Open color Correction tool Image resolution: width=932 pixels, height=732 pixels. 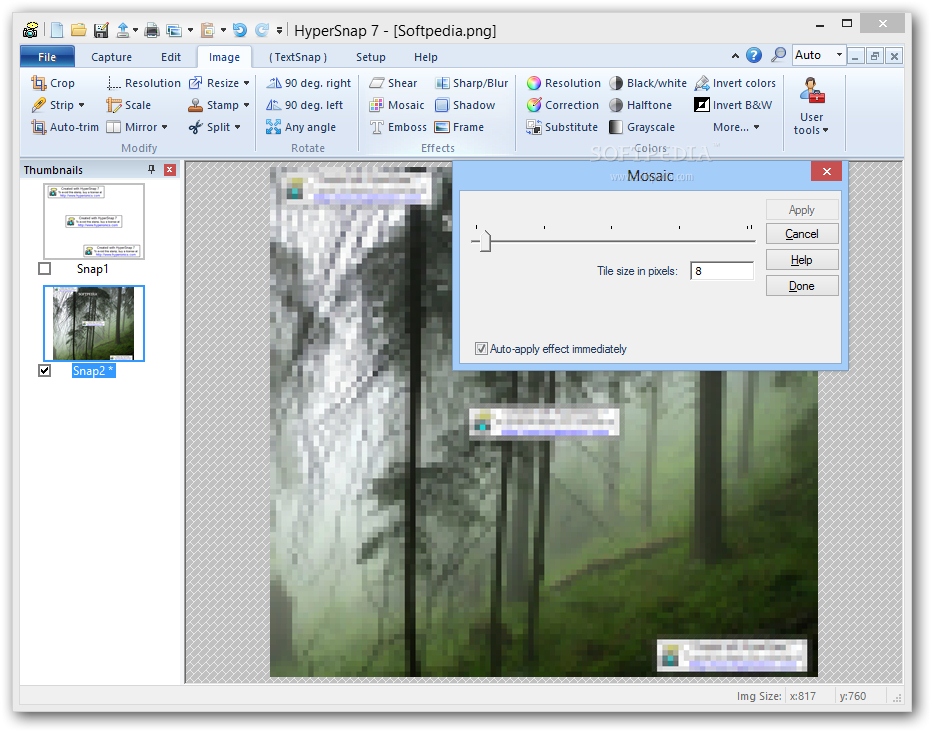pos(563,105)
